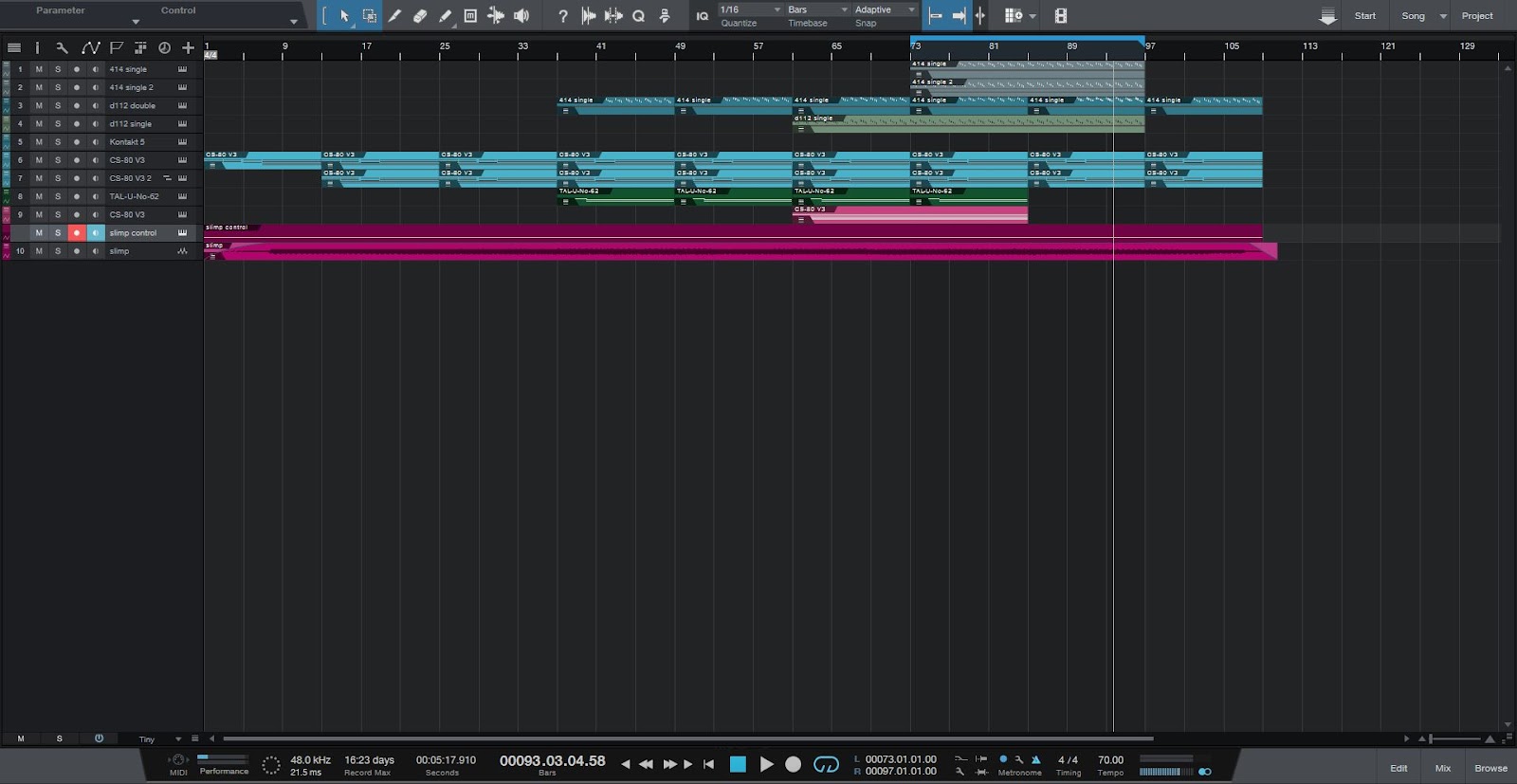Choose the Listen speaker tool

click(521, 16)
